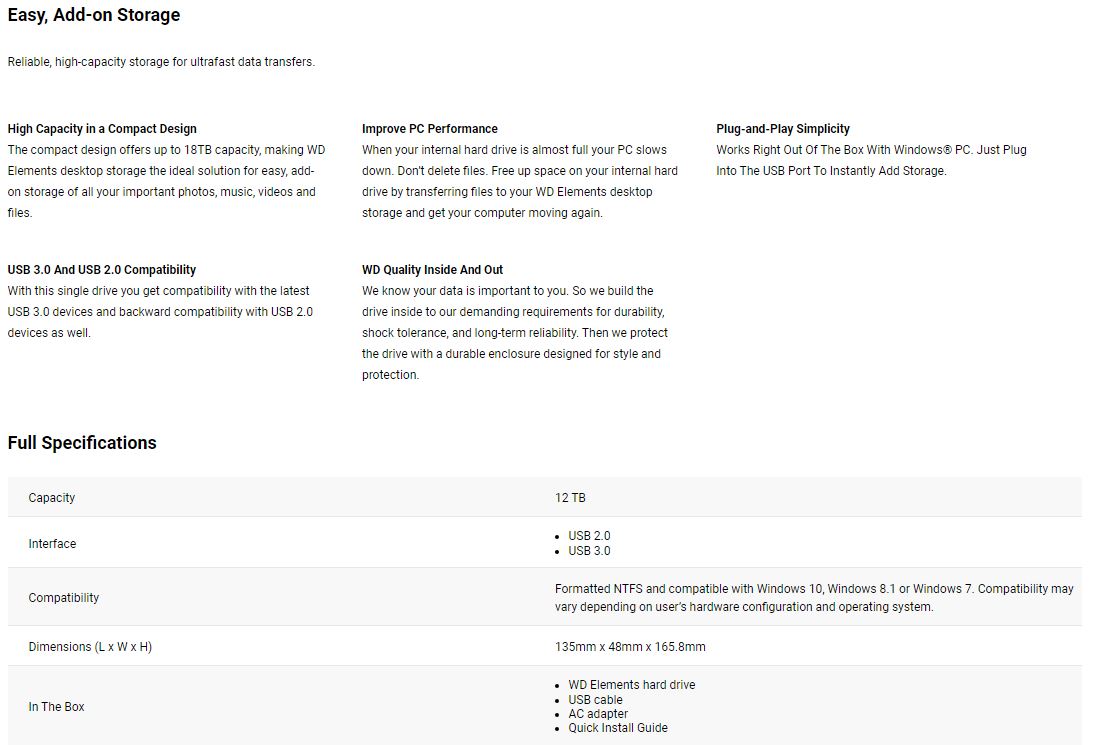Screen dimensions: 1093x745
Task: Click the "Interface" specification label
Action: pos(52,544)
